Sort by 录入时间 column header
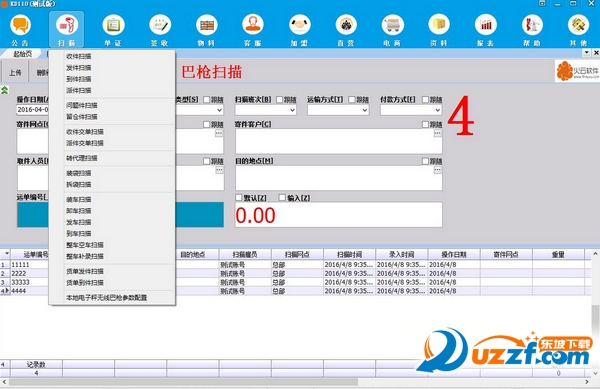This screenshot has height=389, width=600. (401, 254)
